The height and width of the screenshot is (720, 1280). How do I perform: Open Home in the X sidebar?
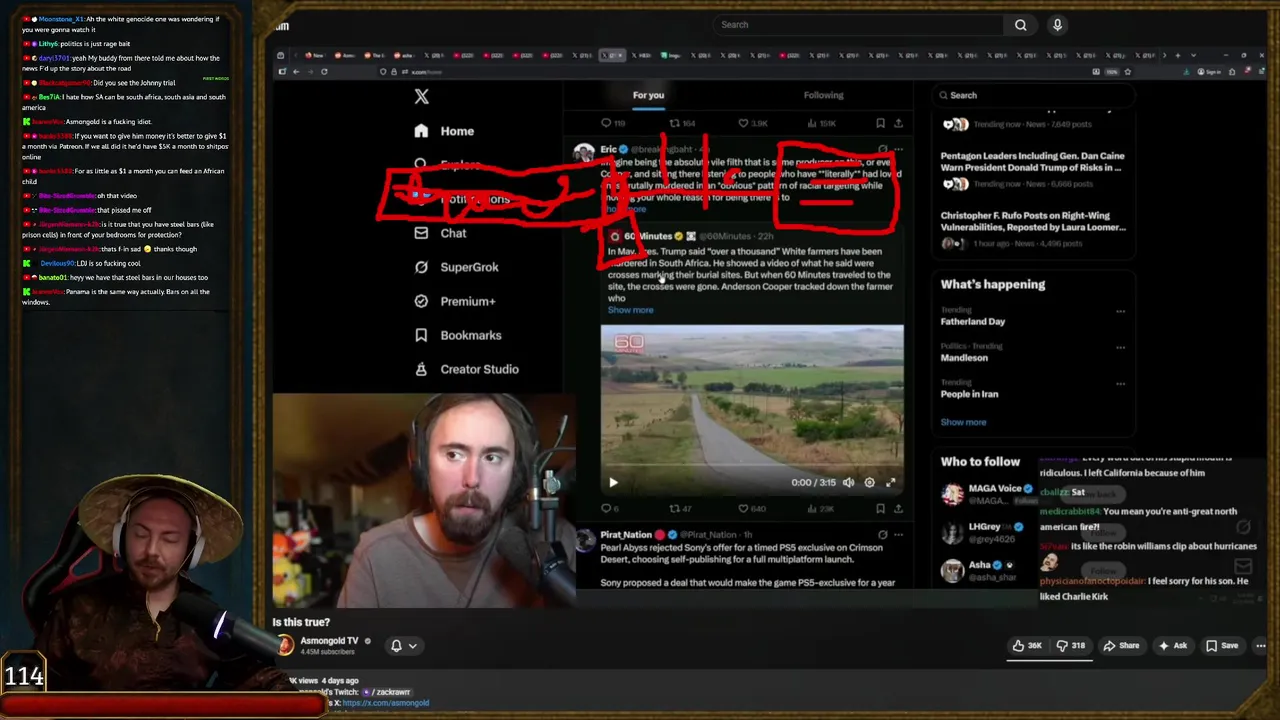(444, 131)
